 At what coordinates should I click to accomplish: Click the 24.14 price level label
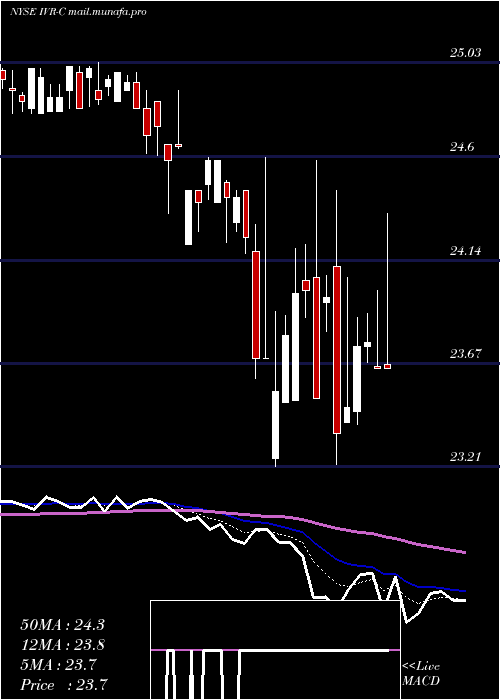coord(465,251)
